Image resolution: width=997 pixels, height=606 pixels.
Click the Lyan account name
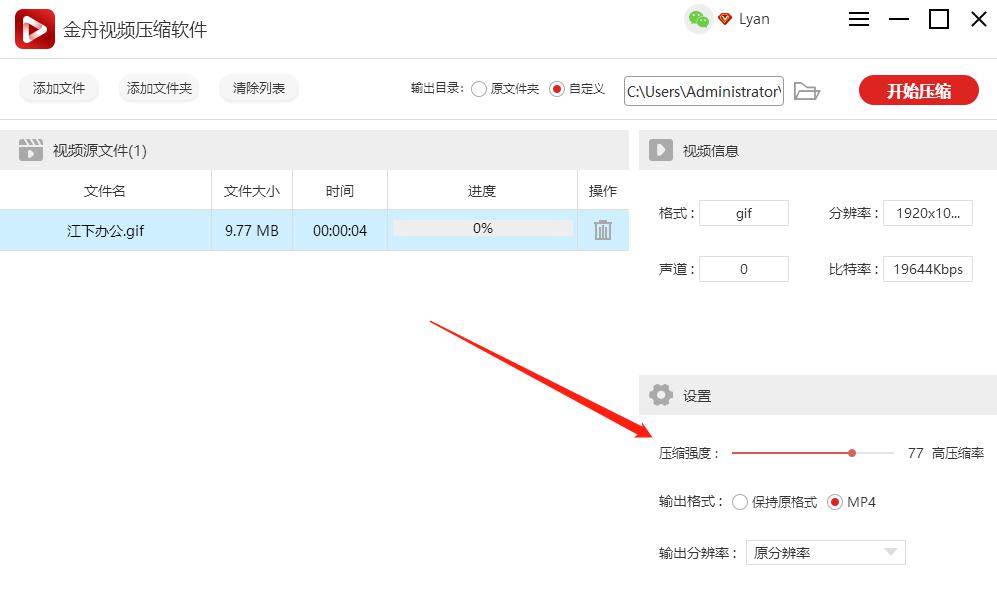[755, 18]
